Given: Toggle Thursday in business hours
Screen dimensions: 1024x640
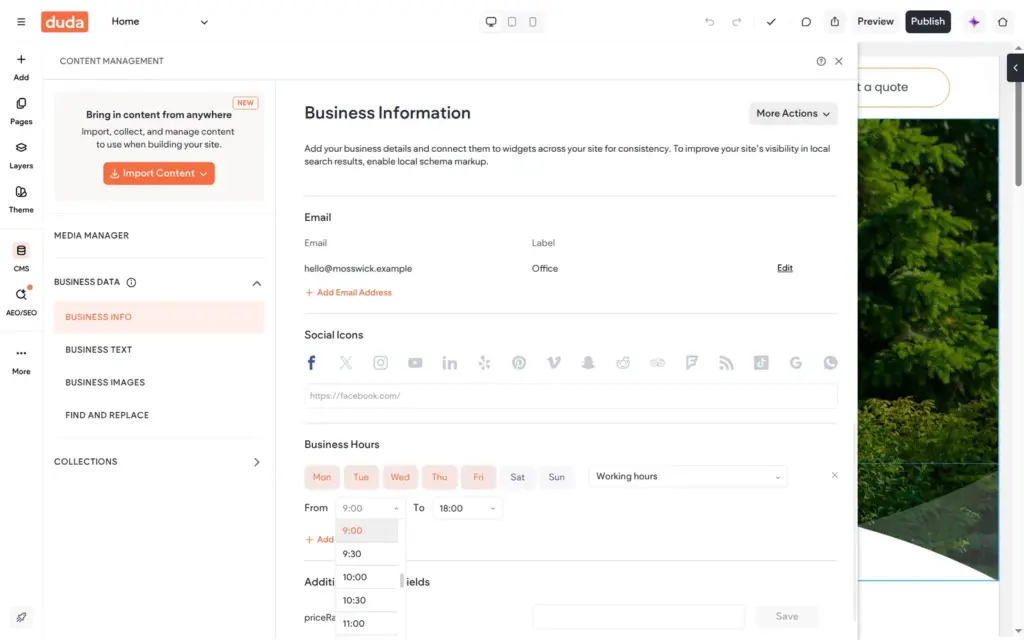Looking at the screenshot, I should pyautogui.click(x=440, y=477).
